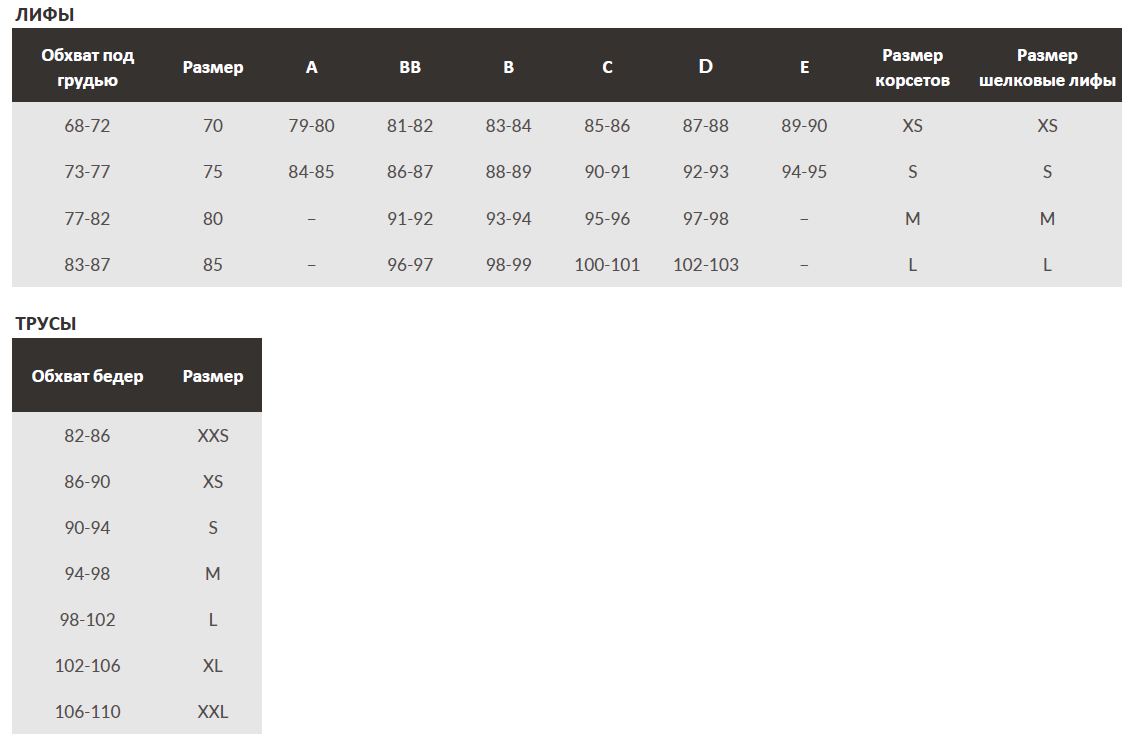This screenshot has width=1133, height=743.
Task: Select the 68-72 underbust range cell
Action: tap(88, 126)
